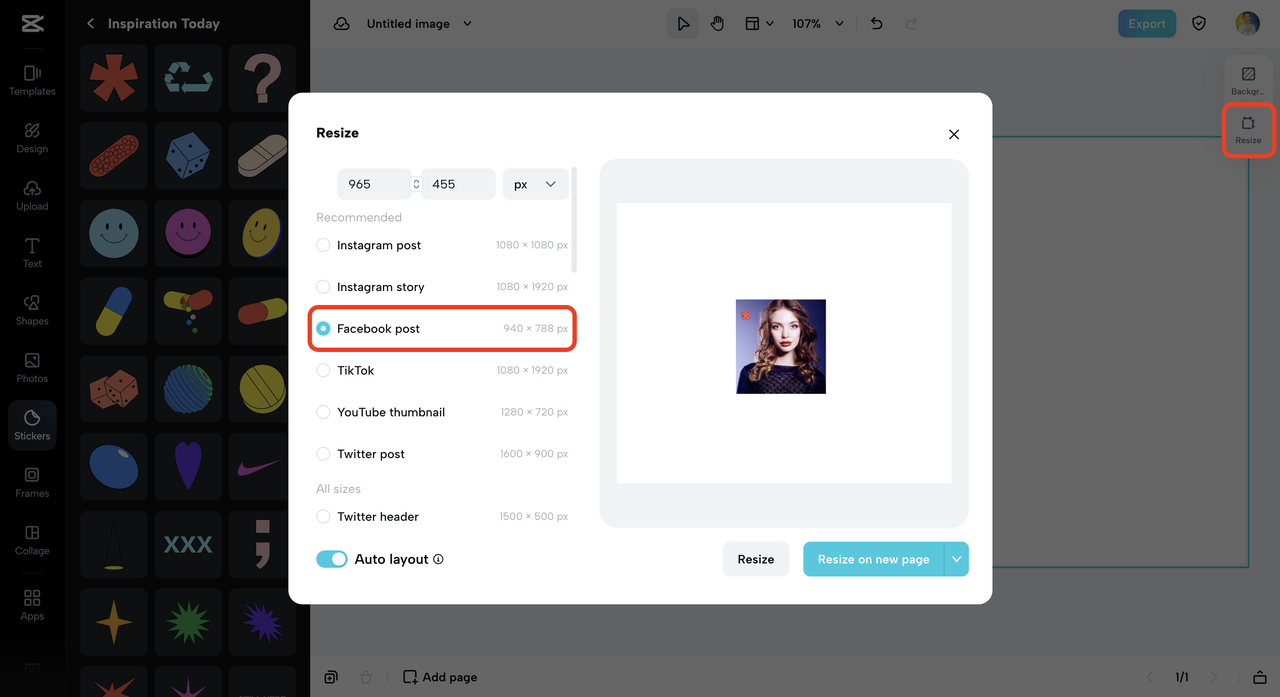This screenshot has width=1280, height=697.
Task: Pick the blue smiley face sticker
Action: tap(114, 233)
